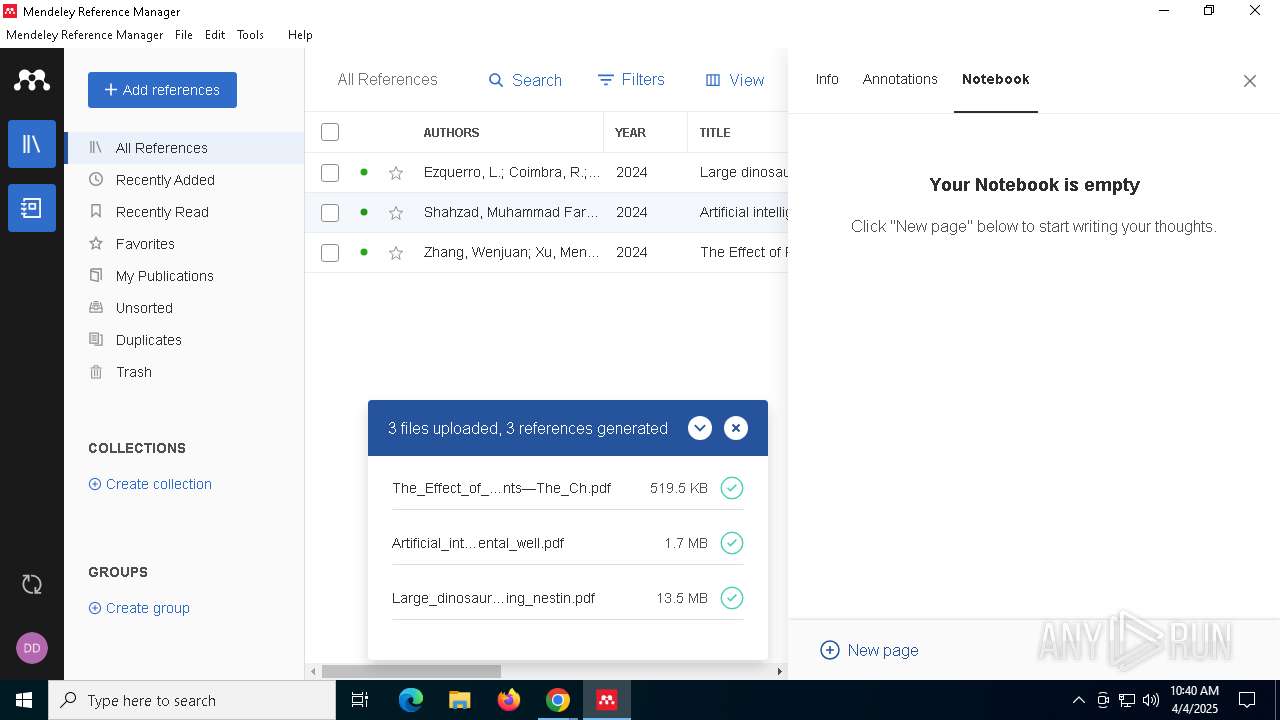Viewport: 1280px width, 720px height.
Task: Show hidden system tray icons
Action: 1078,700
